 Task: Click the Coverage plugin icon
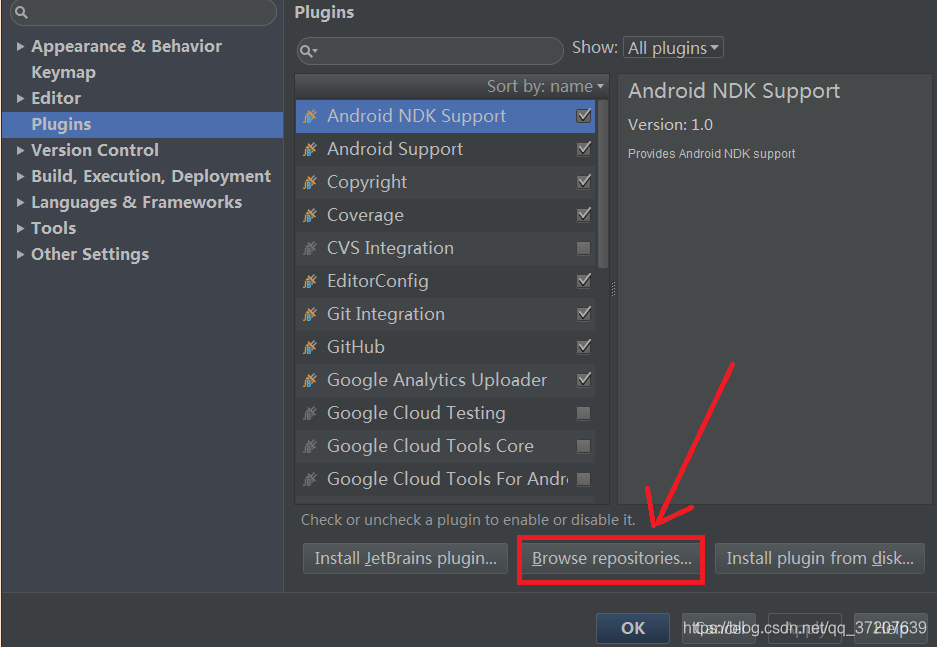tap(310, 215)
